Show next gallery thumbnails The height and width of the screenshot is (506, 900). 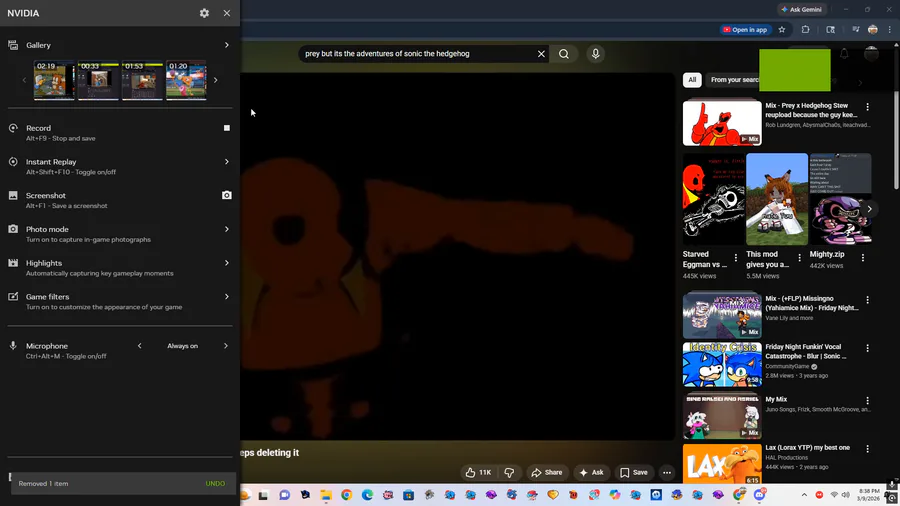click(216, 80)
